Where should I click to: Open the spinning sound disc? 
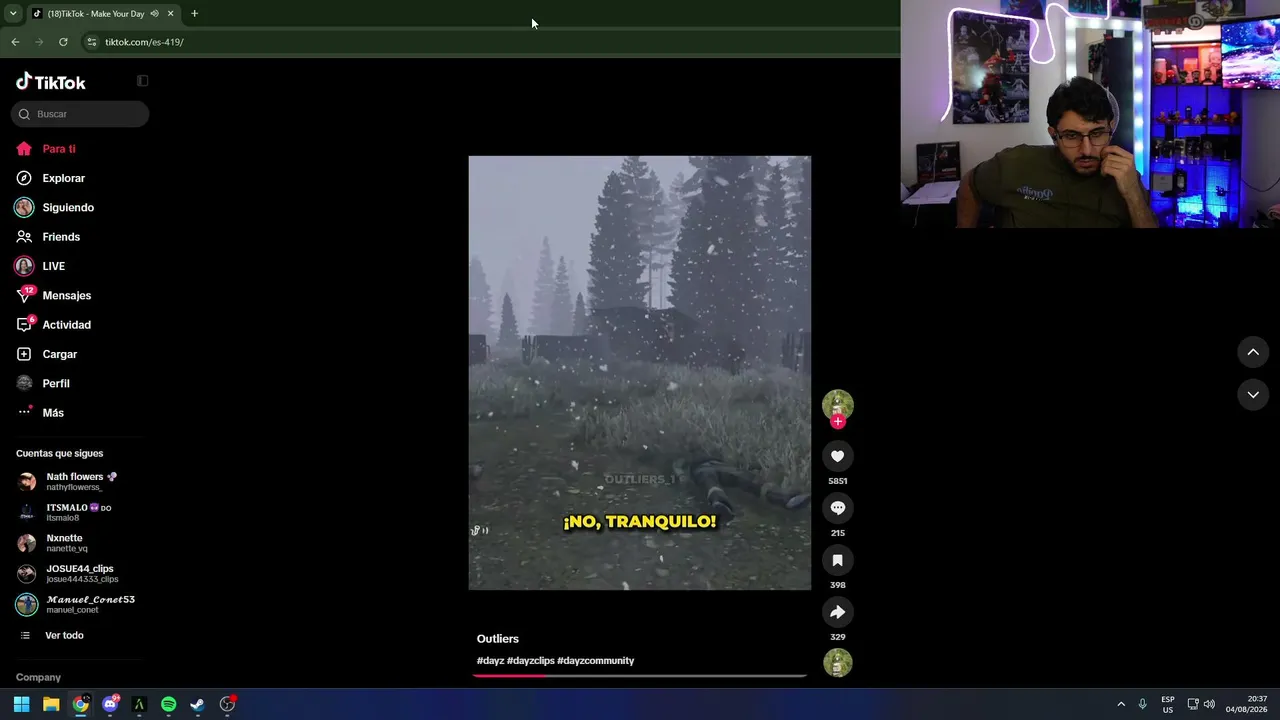pos(838,663)
